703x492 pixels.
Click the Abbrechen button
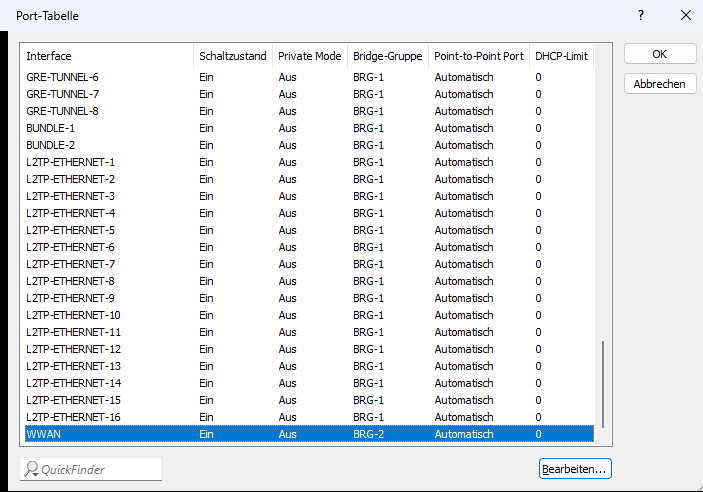point(659,84)
